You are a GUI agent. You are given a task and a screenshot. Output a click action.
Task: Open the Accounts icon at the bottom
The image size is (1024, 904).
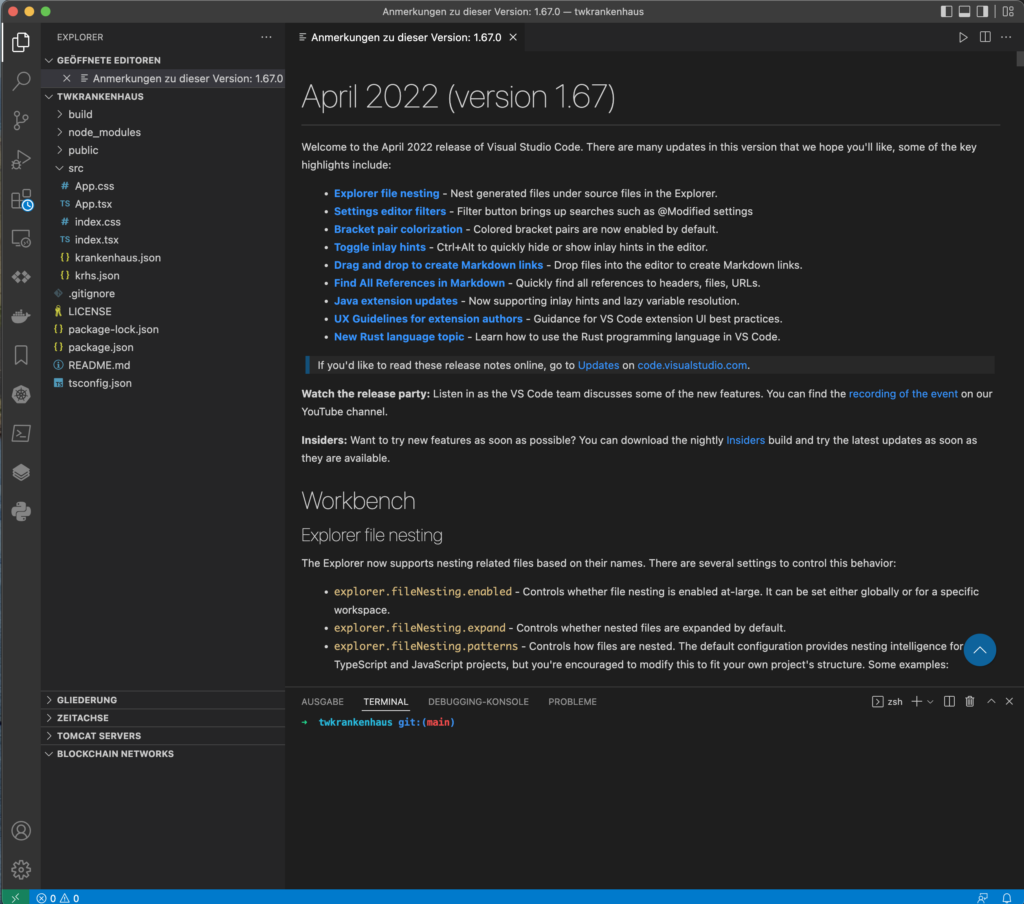click(x=21, y=830)
